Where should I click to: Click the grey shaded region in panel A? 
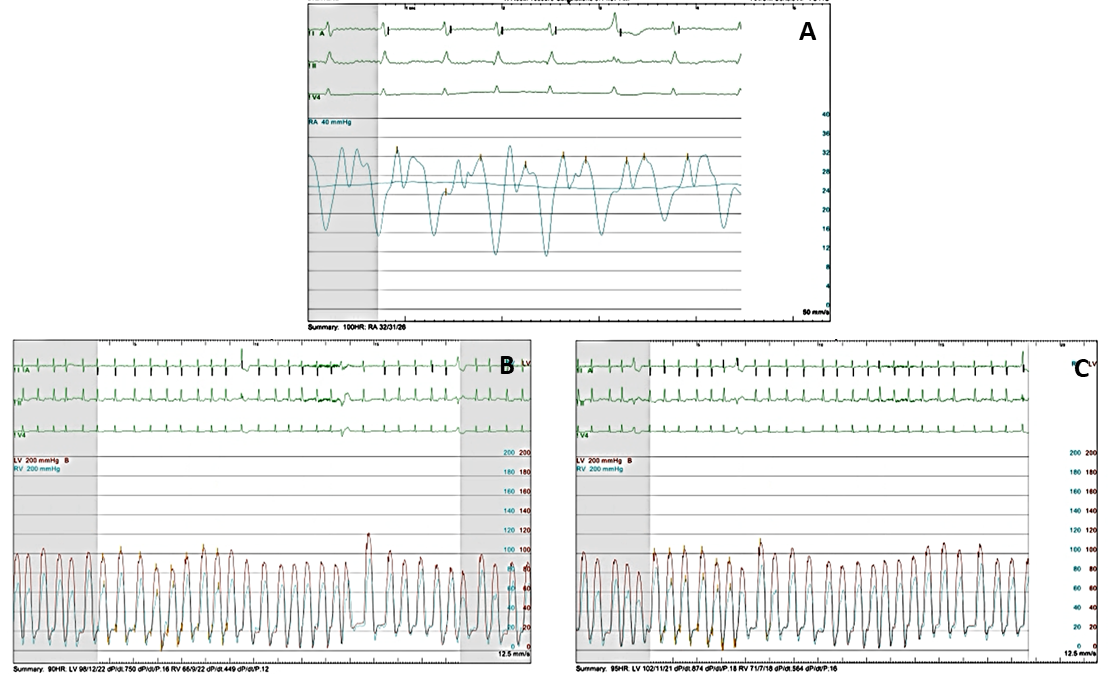343,160
